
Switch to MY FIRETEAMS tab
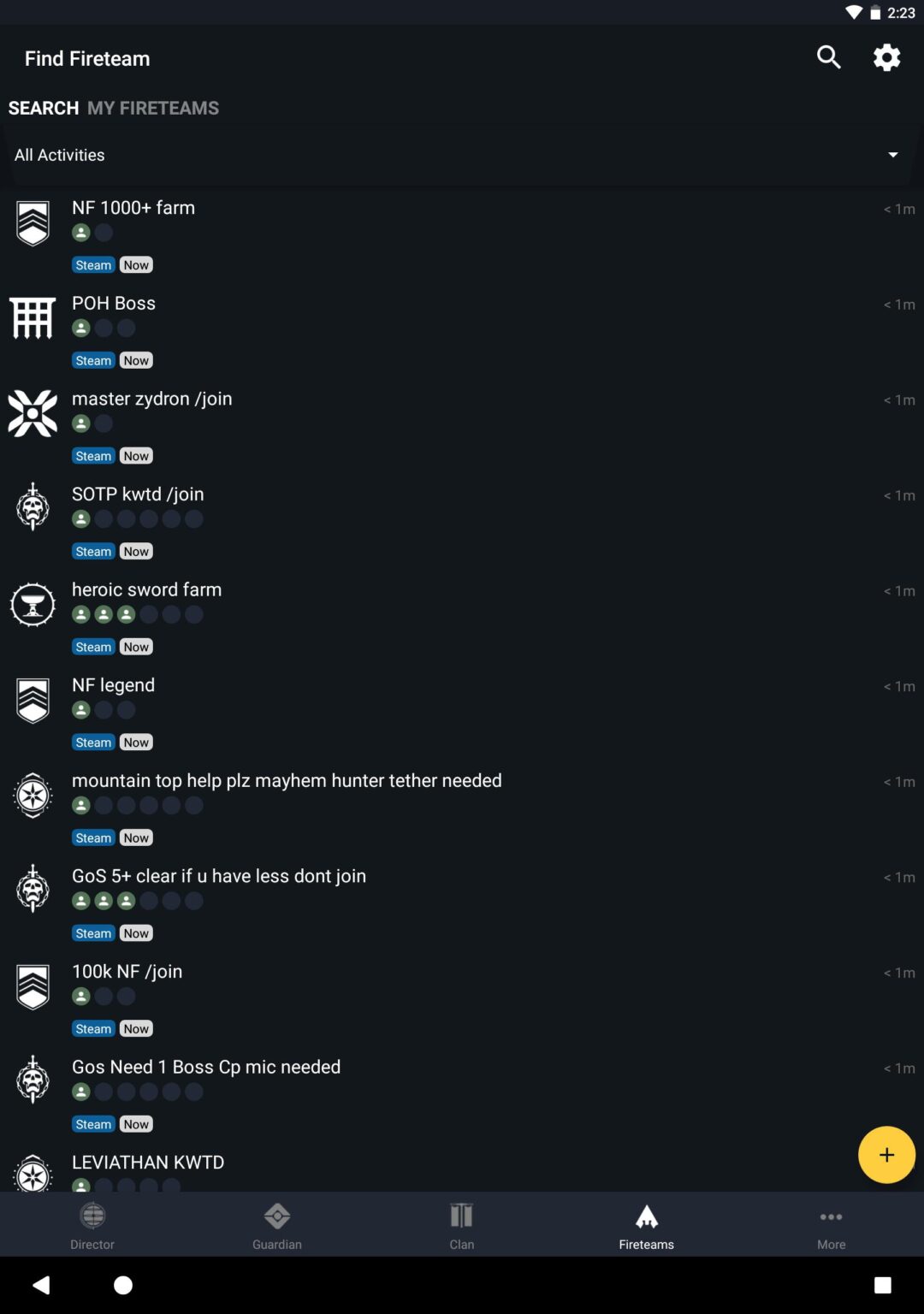point(153,108)
